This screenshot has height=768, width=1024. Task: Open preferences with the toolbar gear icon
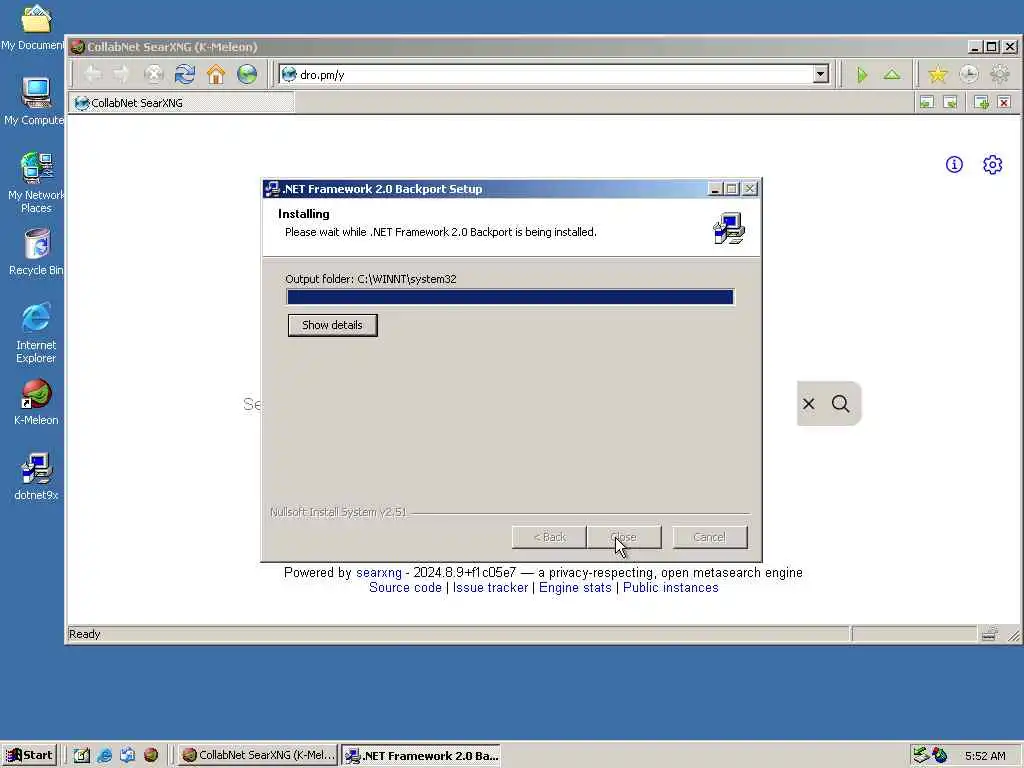point(1000,74)
